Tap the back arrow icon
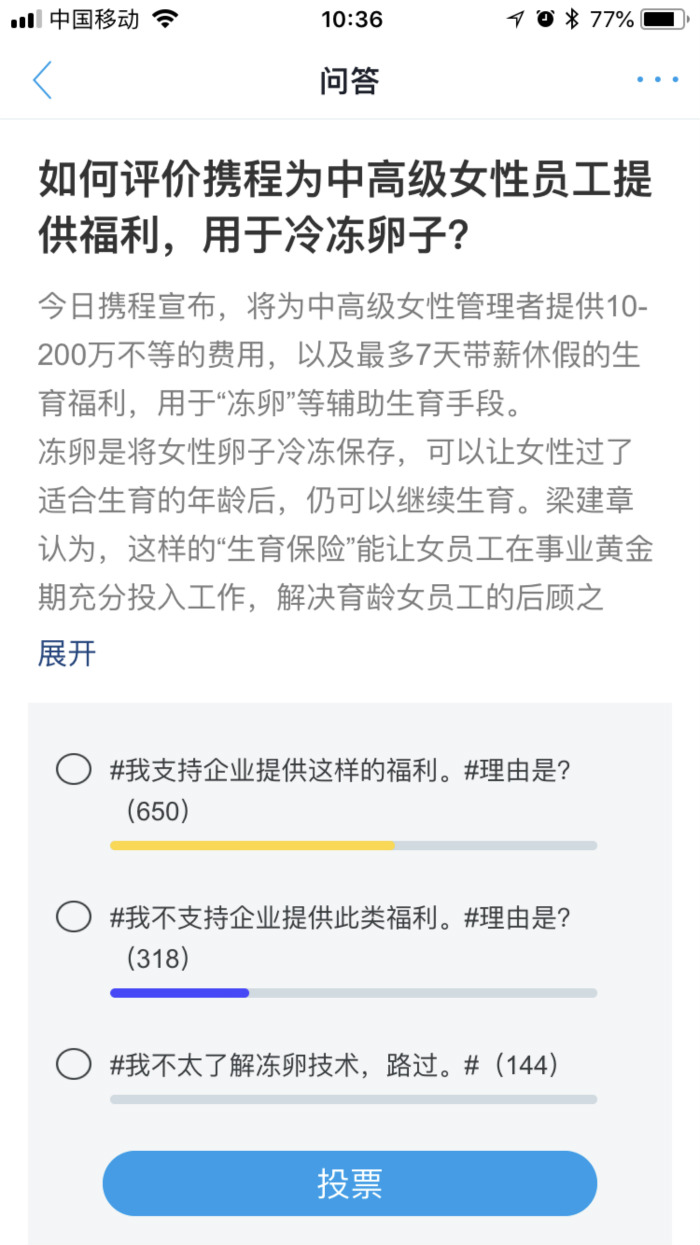The width and height of the screenshot is (700, 1245). pyautogui.click(x=42, y=80)
